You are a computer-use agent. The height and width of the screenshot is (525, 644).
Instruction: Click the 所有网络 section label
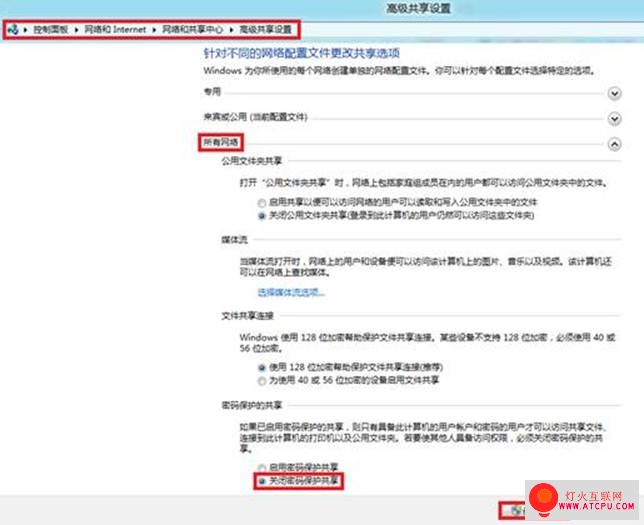point(221,142)
